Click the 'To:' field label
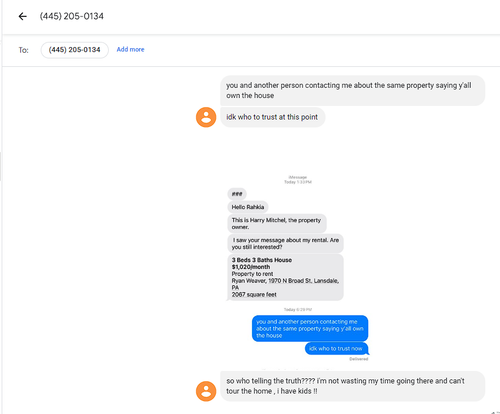Viewport: 500px width, 414px height. [23, 50]
